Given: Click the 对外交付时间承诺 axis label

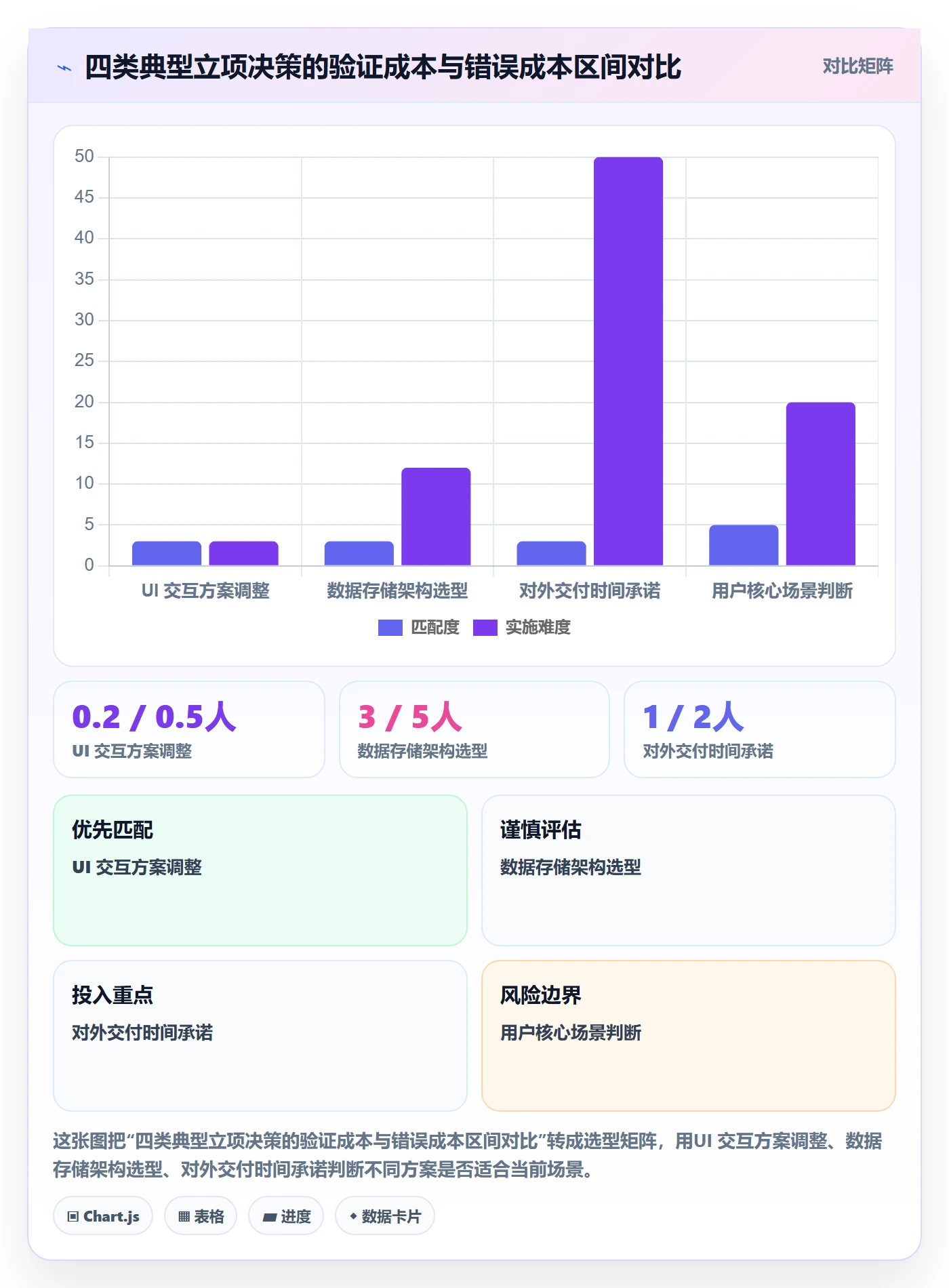Looking at the screenshot, I should [x=590, y=591].
